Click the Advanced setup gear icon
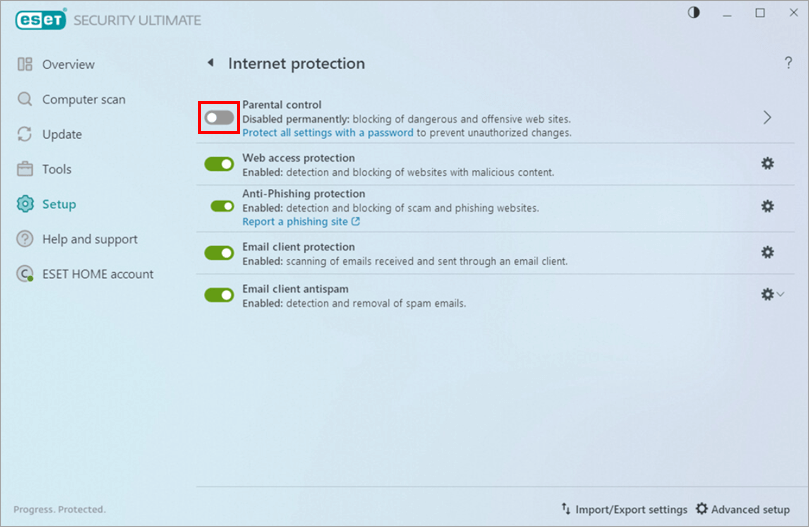Image resolution: width=809 pixels, height=527 pixels. pos(701,509)
